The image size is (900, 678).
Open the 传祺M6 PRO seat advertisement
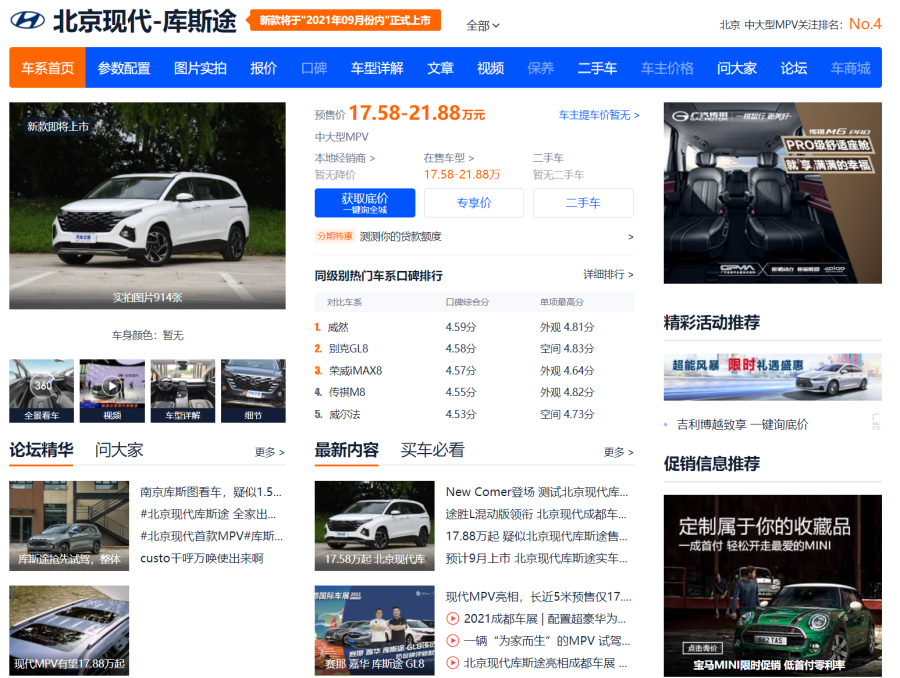(x=773, y=193)
